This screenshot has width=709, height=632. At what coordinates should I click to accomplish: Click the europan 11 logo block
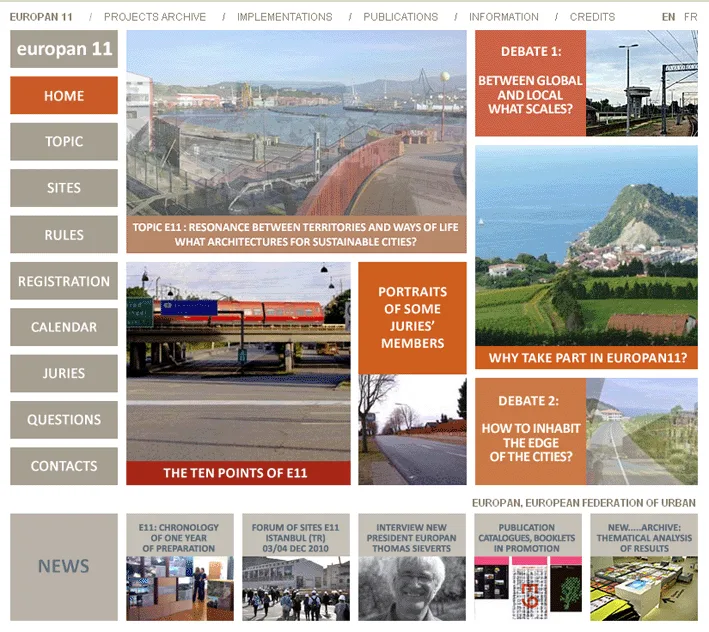[64, 49]
